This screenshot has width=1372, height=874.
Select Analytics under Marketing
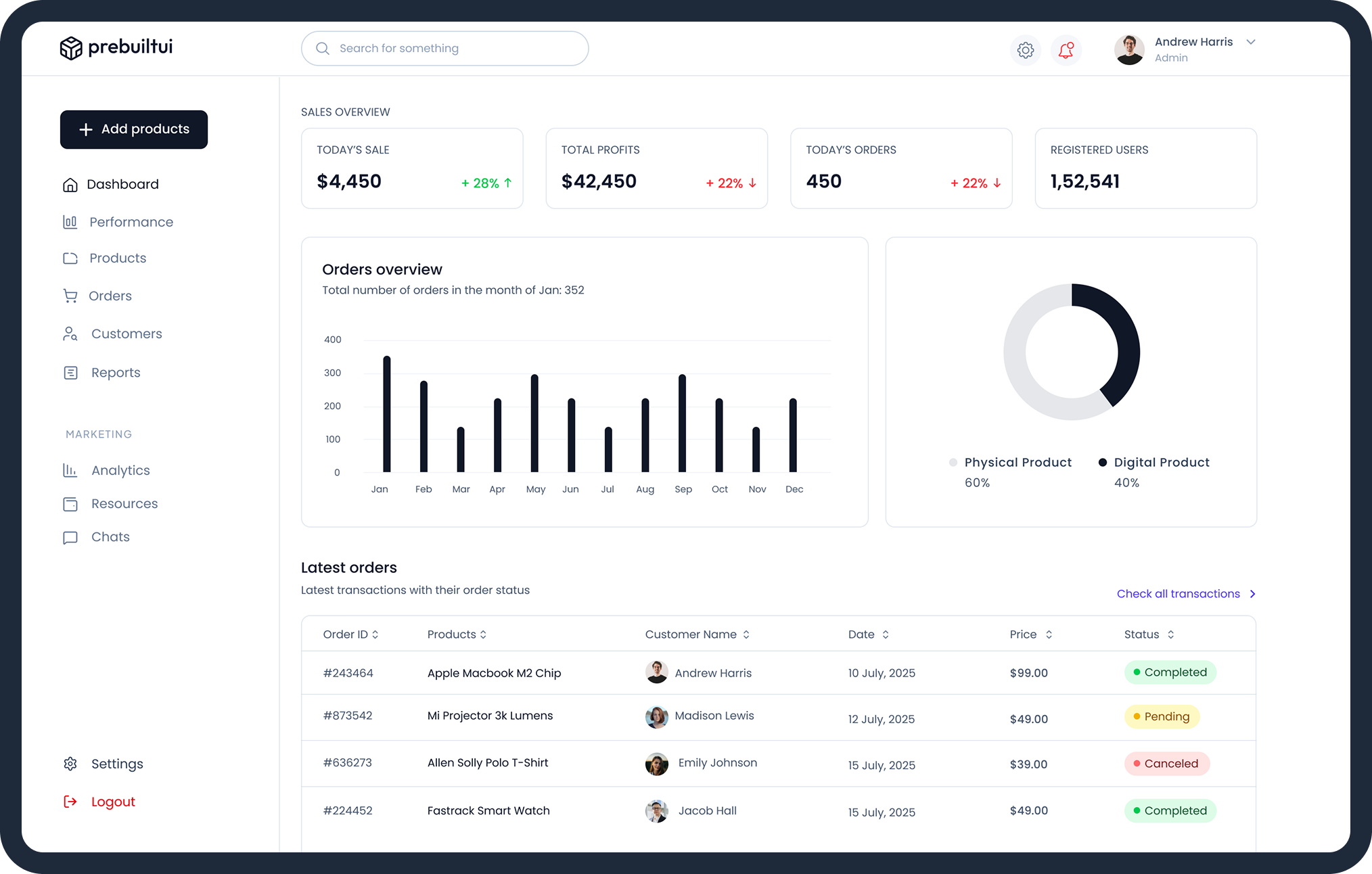tap(120, 470)
